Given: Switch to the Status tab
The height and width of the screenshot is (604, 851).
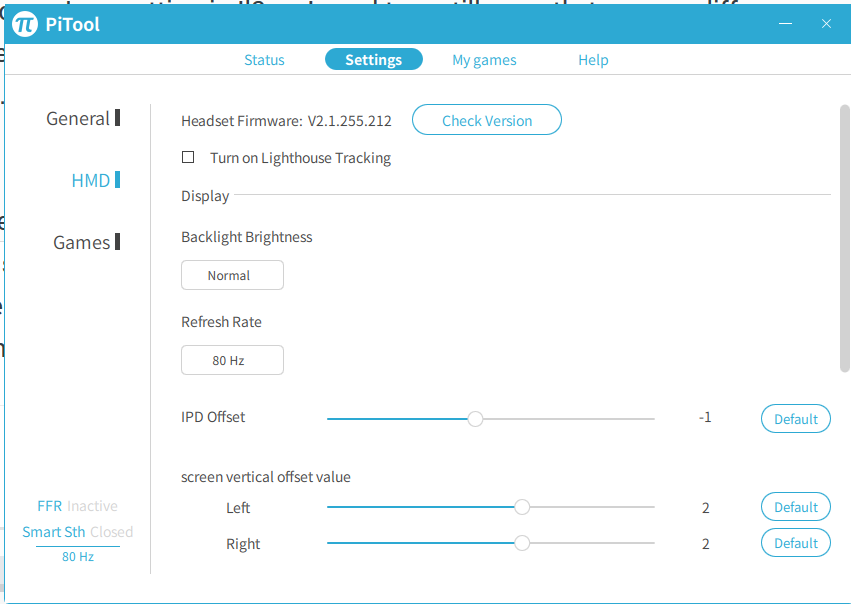Looking at the screenshot, I should tap(264, 60).
